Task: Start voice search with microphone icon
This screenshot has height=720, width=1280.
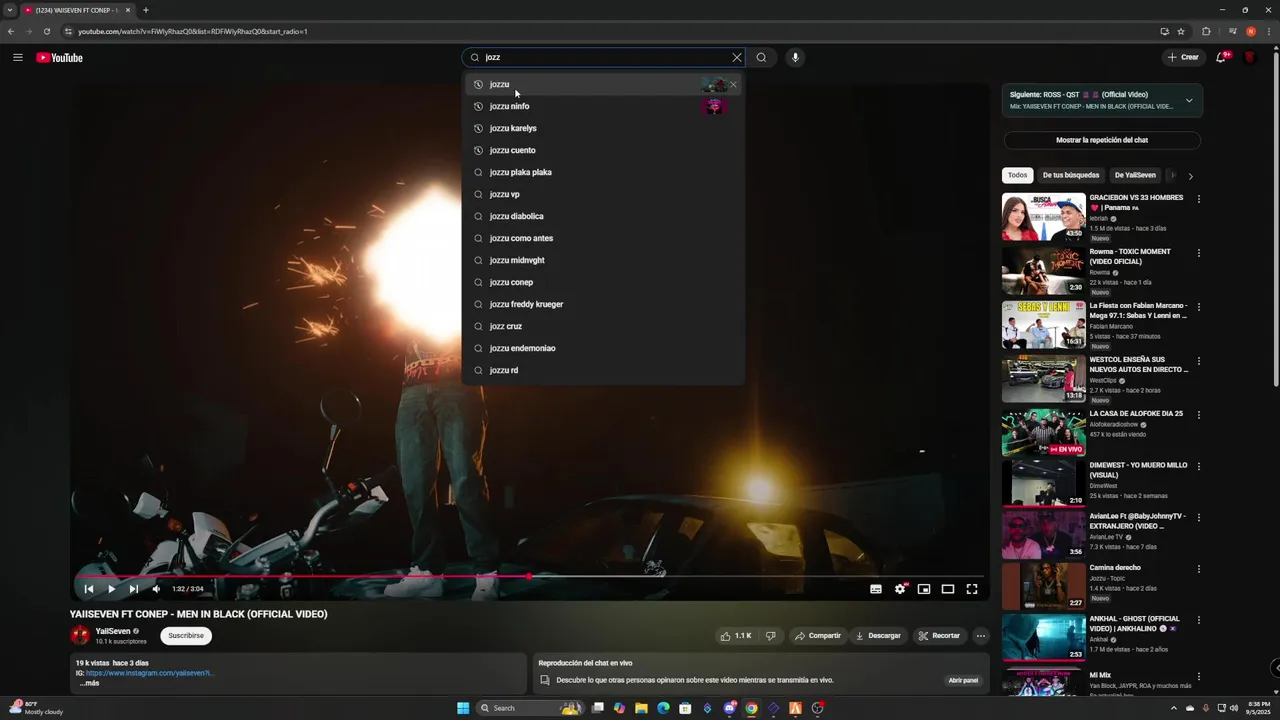Action: (795, 57)
